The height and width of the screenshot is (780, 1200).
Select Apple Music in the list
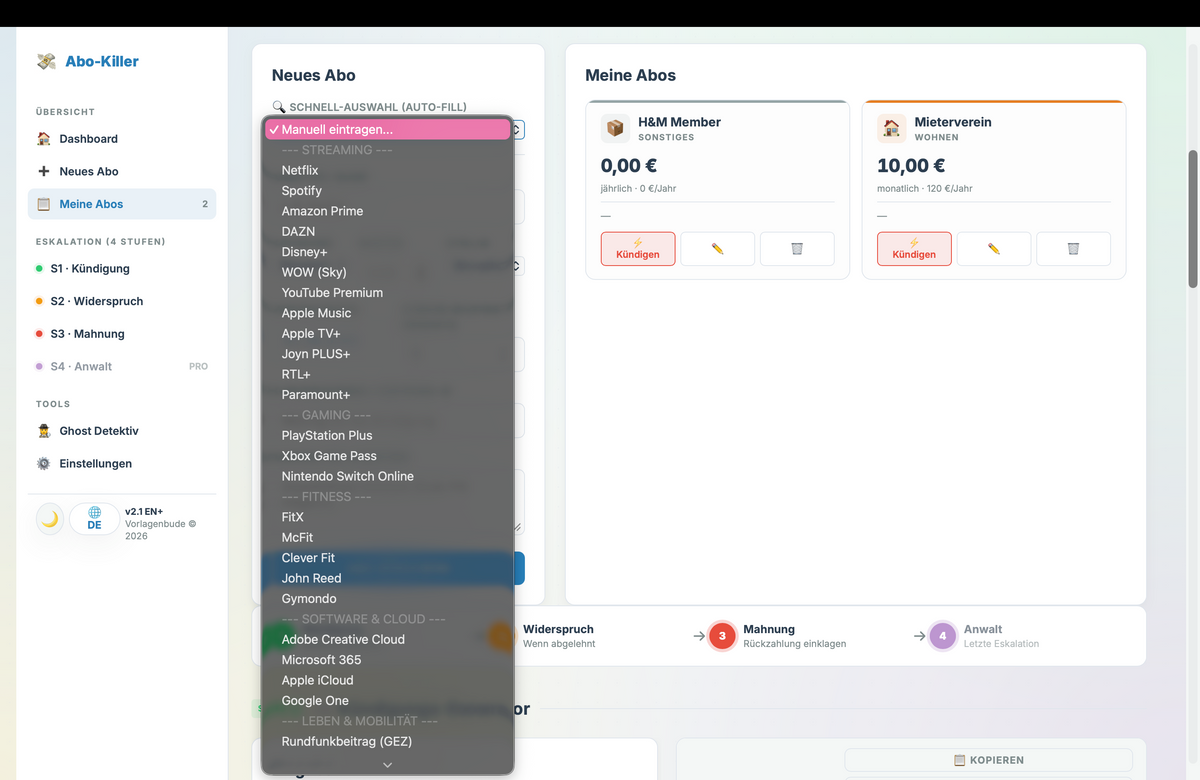(388, 313)
